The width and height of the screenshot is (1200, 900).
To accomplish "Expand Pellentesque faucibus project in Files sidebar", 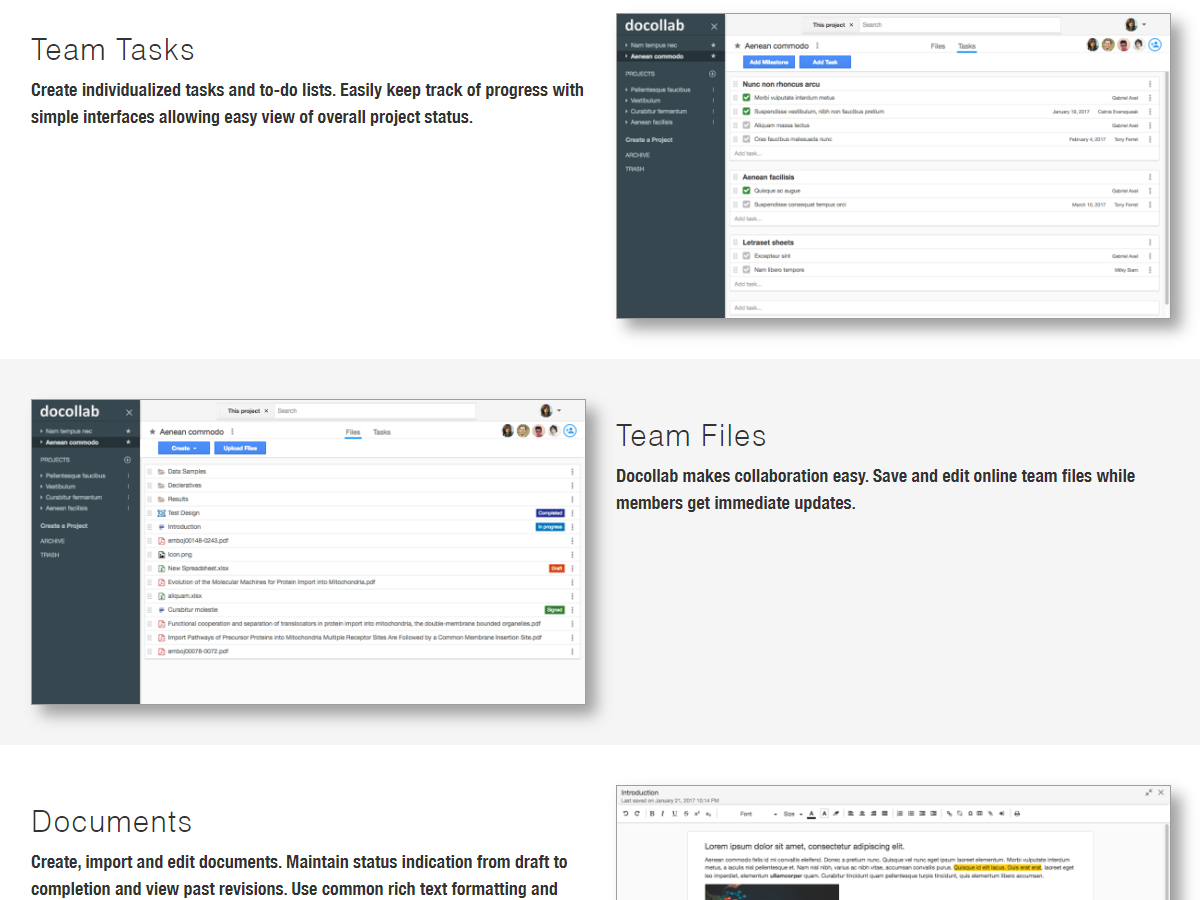I will click(x=42, y=476).
